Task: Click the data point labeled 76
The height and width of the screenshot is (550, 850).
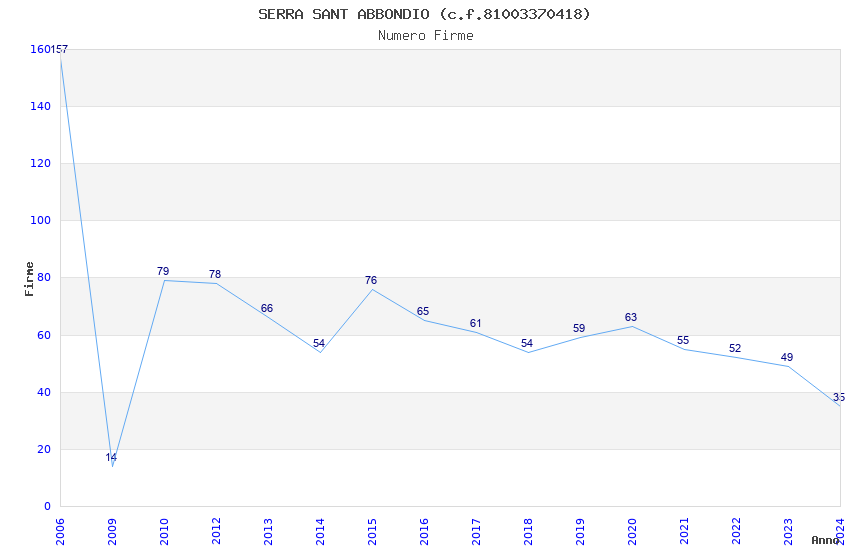Action: pyautogui.click(x=371, y=280)
